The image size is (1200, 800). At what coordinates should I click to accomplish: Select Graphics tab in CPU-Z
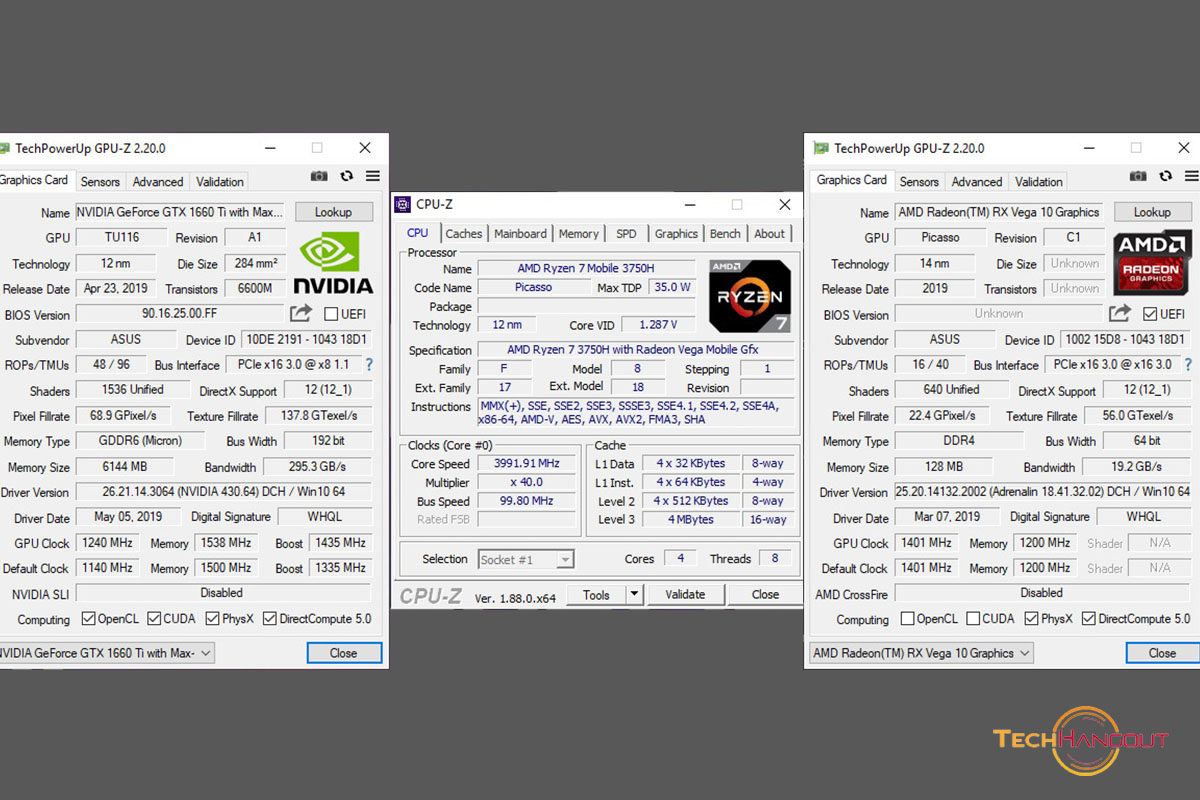pos(676,234)
